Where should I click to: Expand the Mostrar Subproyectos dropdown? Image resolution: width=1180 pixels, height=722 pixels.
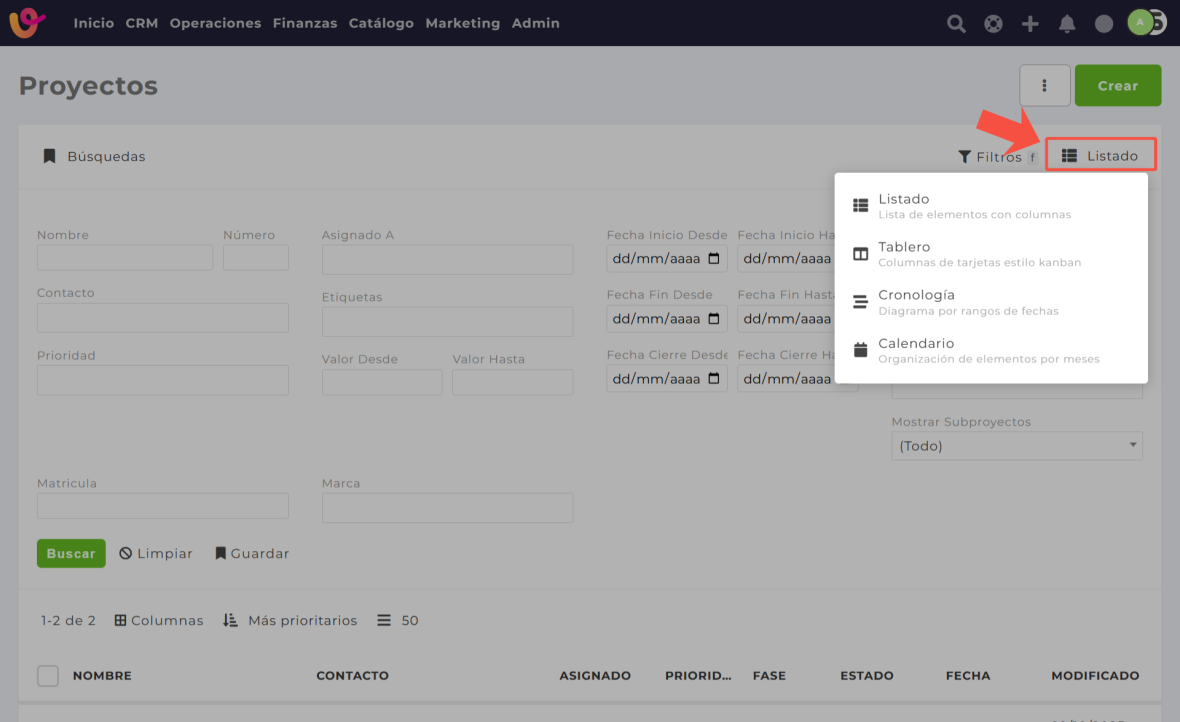[x=1016, y=446]
